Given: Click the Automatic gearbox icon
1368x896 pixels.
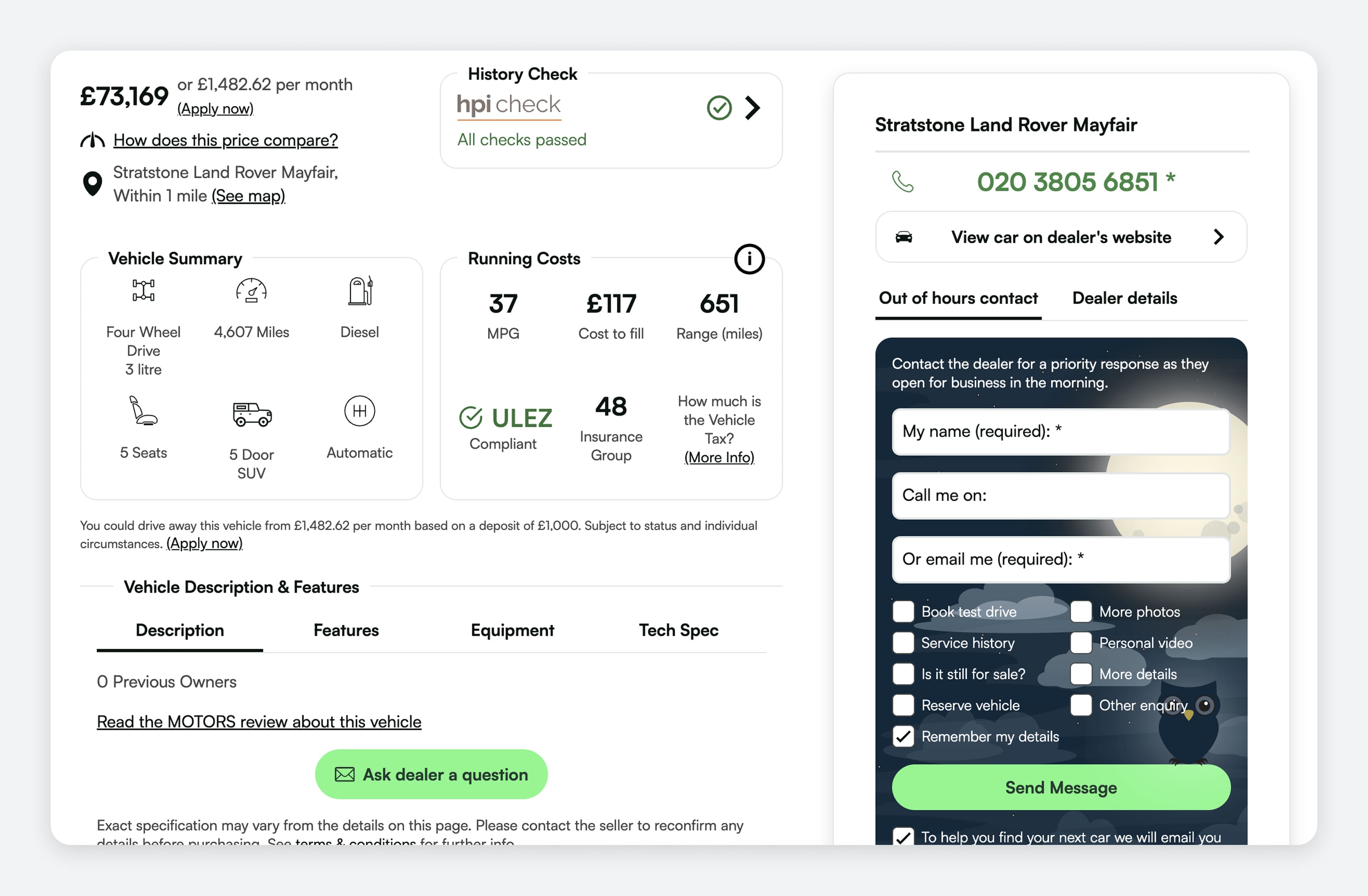Looking at the screenshot, I should 360,411.
